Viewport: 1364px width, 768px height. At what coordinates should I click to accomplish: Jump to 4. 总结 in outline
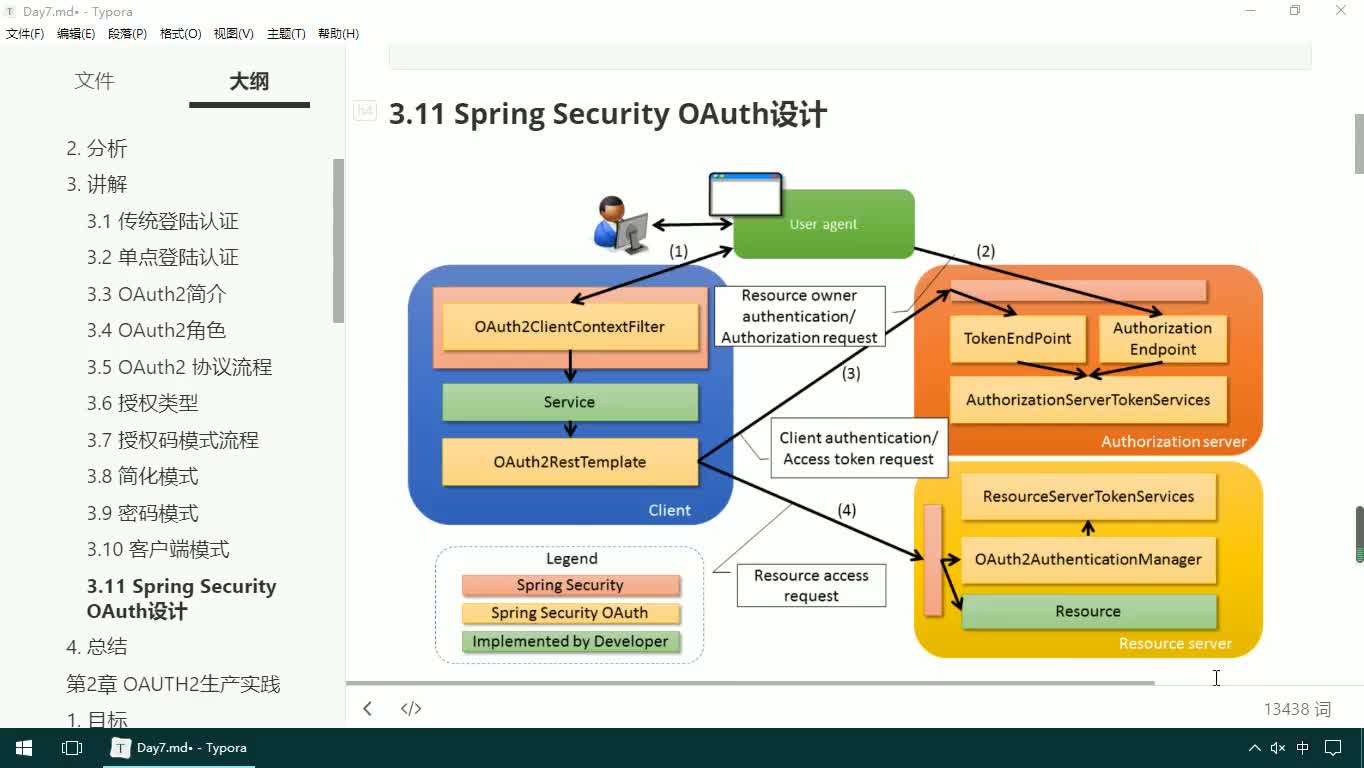[97, 646]
